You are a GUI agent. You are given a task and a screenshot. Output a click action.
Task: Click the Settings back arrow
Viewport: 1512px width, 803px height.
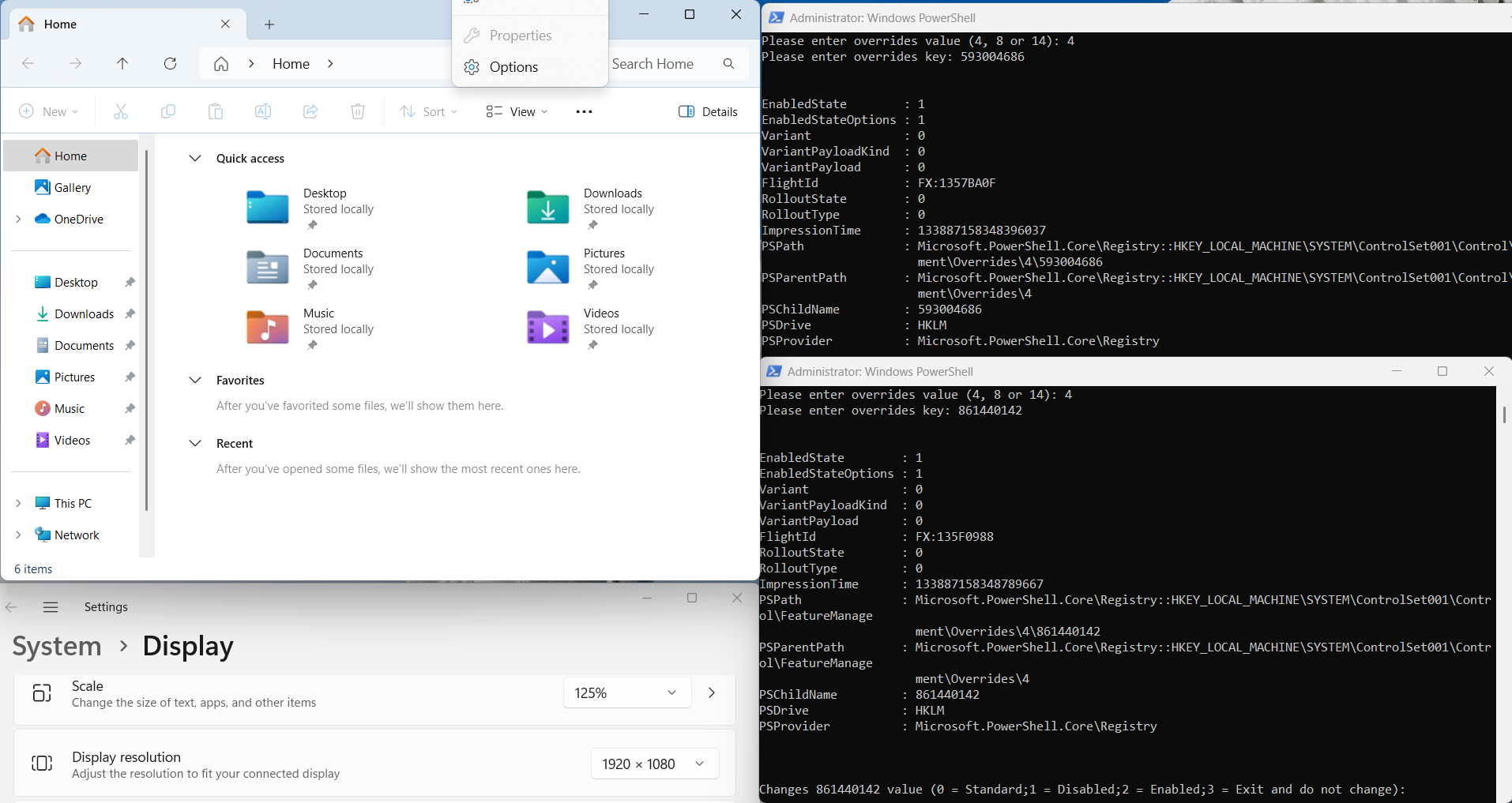coord(11,607)
